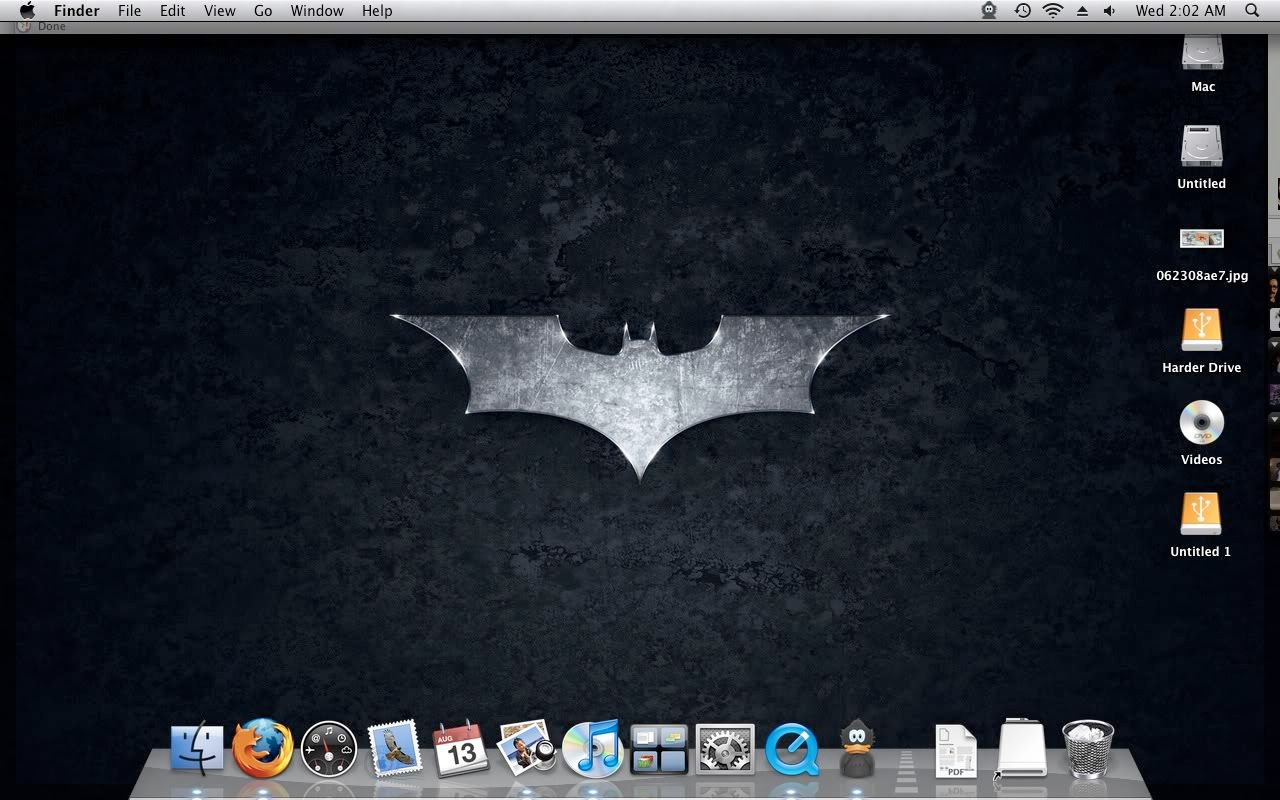
Task: Open System Preferences gear icon
Action: pyautogui.click(x=724, y=749)
